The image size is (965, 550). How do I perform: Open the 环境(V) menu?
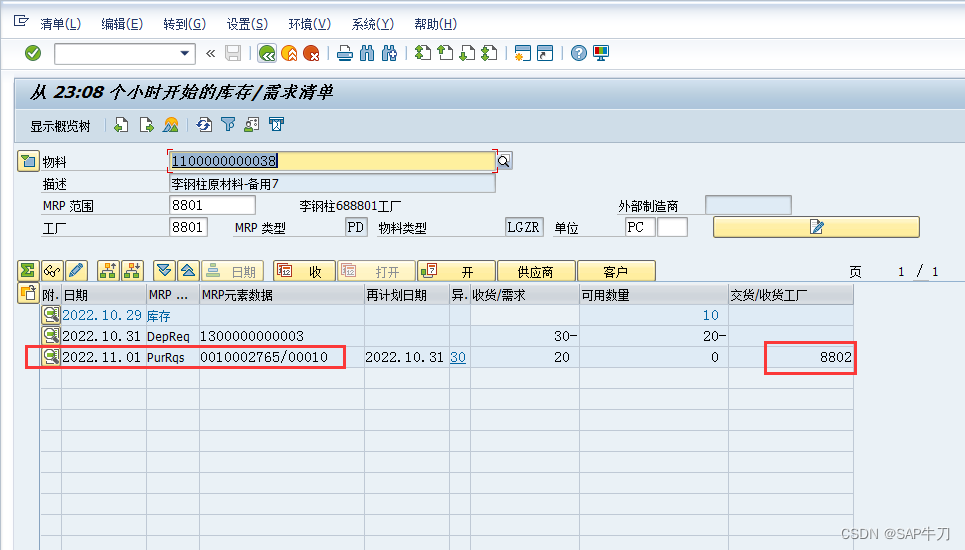coord(310,24)
